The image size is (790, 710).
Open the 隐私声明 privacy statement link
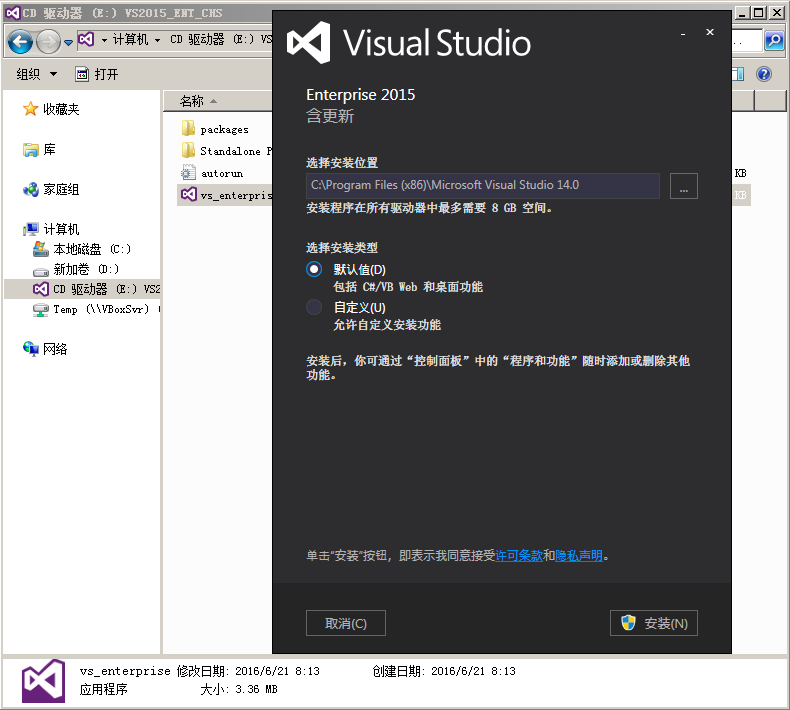pyautogui.click(x=579, y=555)
